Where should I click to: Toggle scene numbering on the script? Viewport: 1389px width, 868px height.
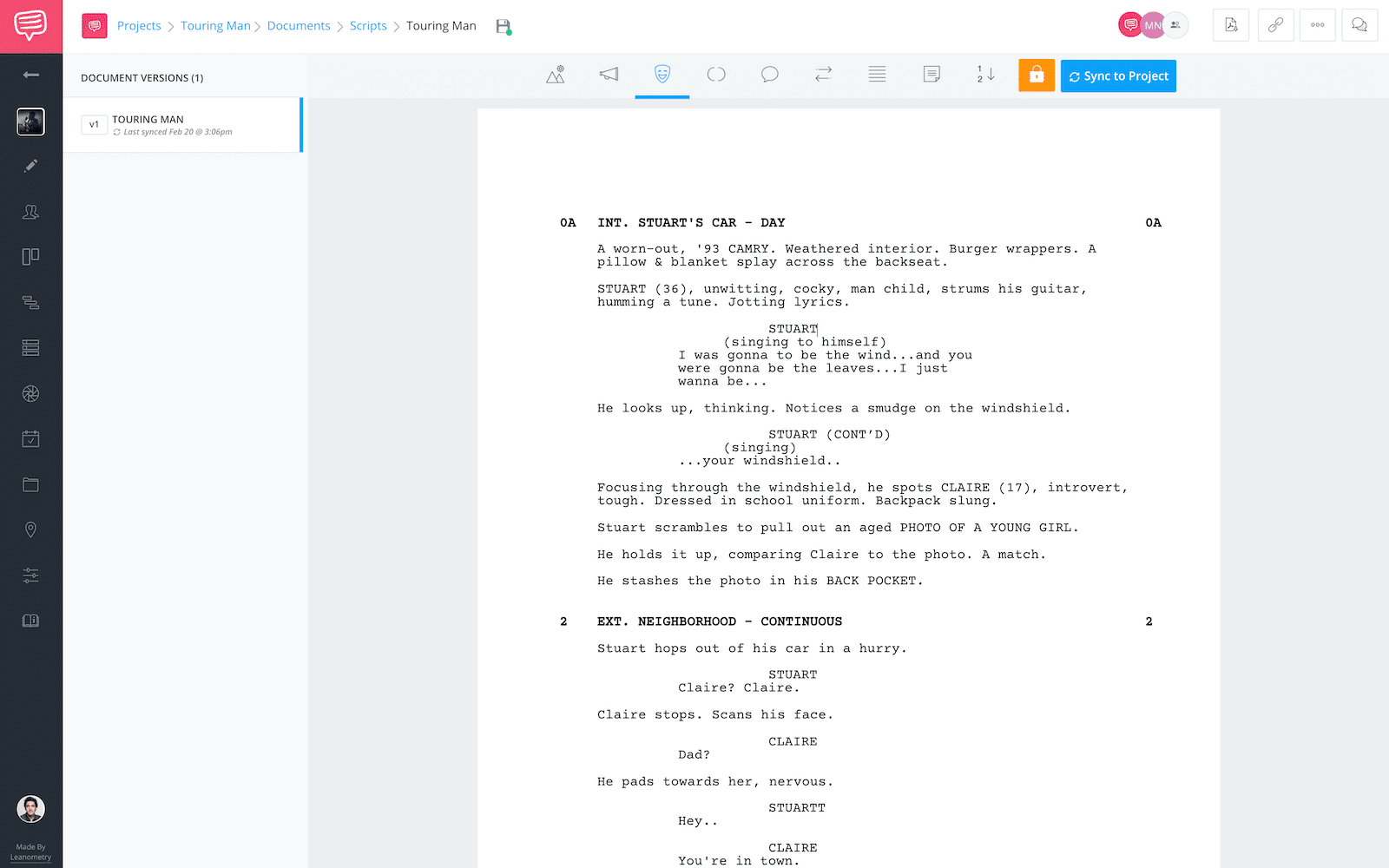984,76
